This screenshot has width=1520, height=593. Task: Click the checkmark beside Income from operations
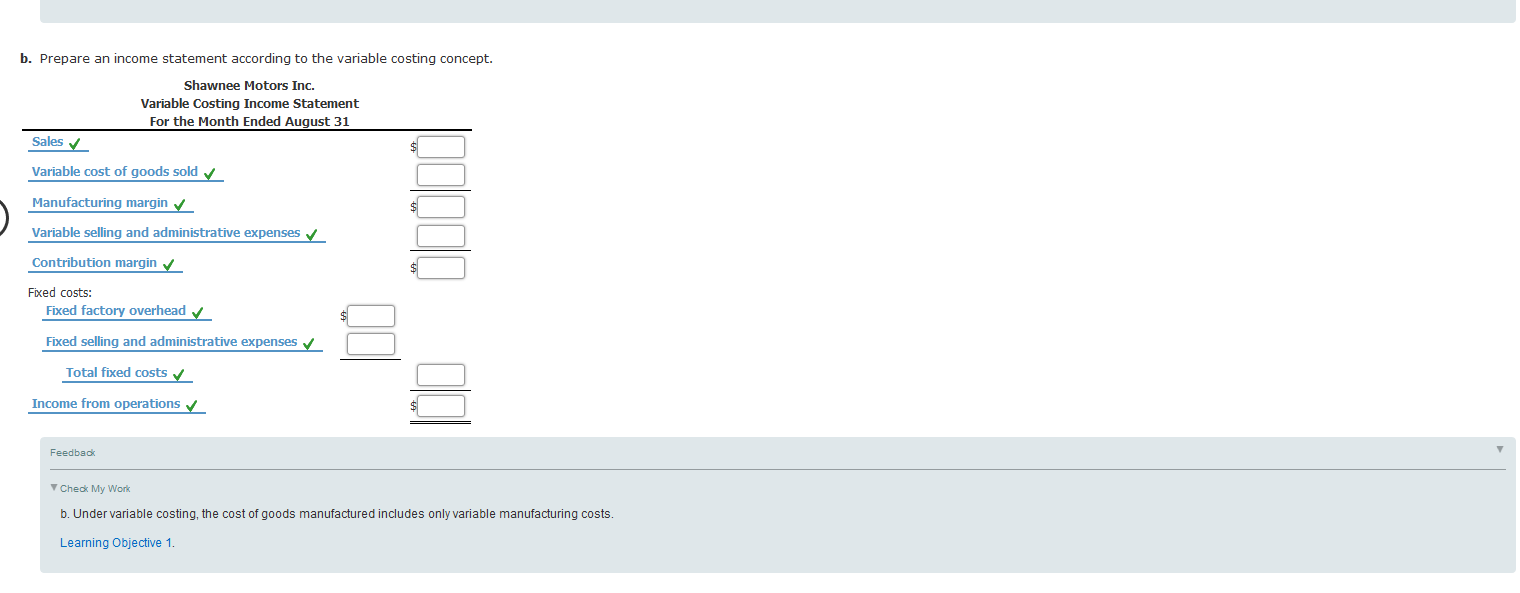click(x=192, y=403)
